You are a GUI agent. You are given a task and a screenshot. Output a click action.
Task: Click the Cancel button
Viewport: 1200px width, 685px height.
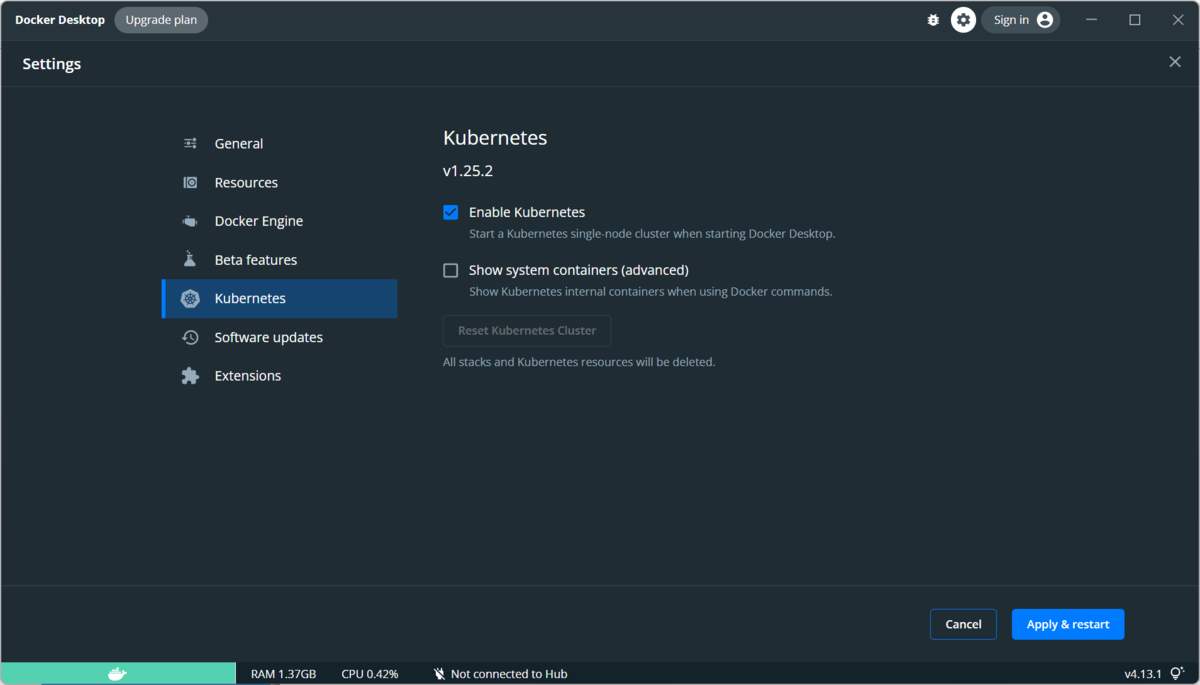coord(963,624)
